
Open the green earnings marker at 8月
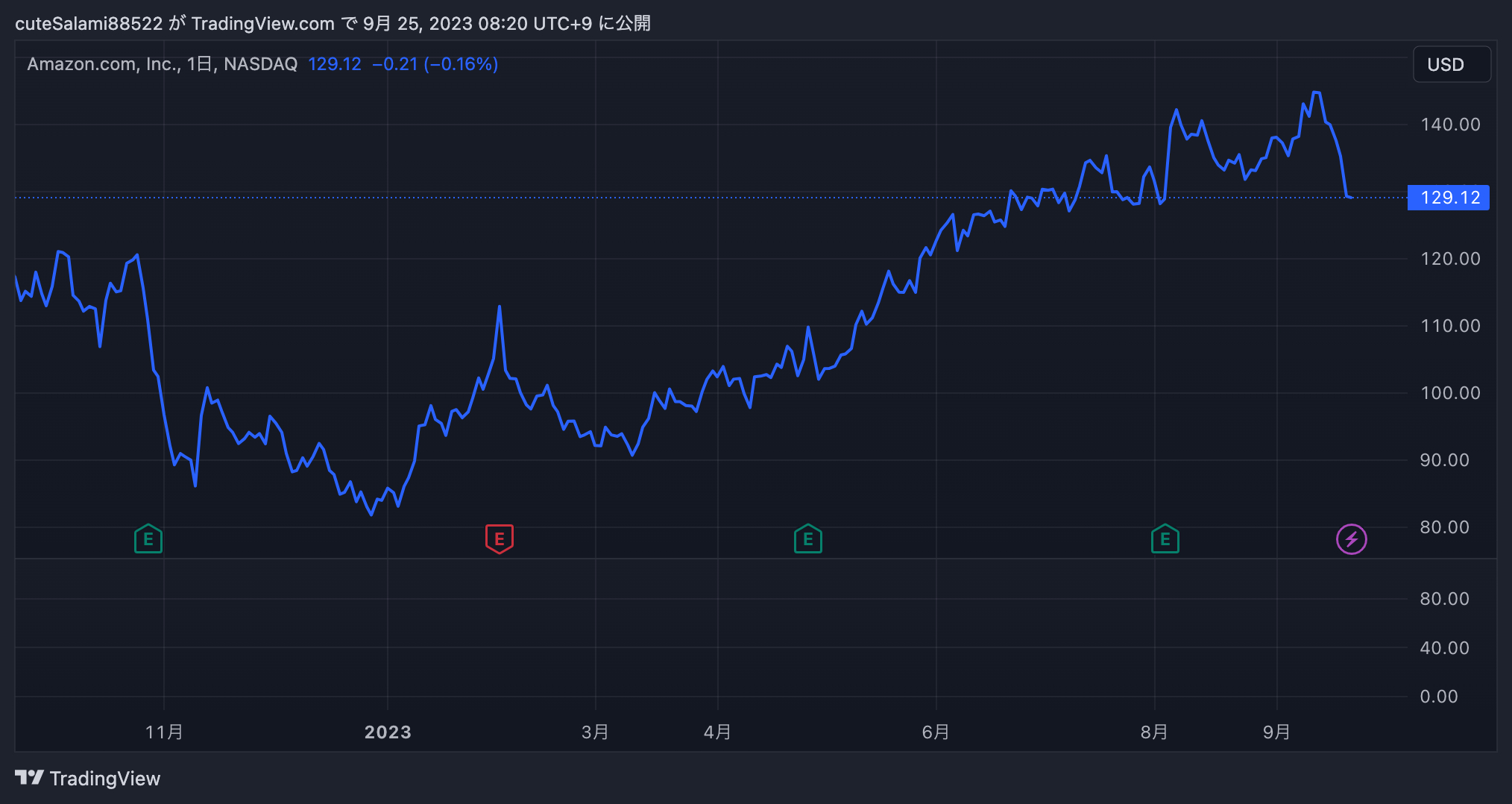pos(1165,538)
